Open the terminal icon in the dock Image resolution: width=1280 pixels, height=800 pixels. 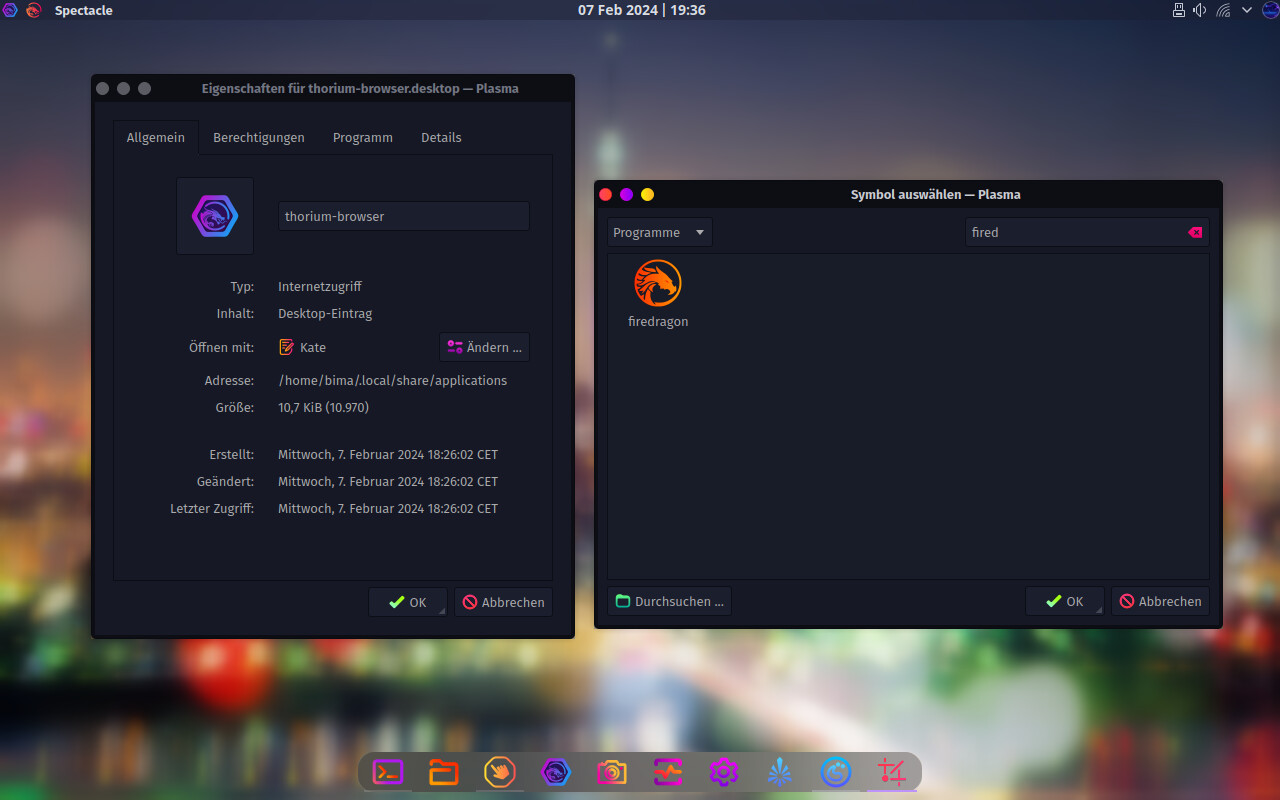click(x=388, y=772)
